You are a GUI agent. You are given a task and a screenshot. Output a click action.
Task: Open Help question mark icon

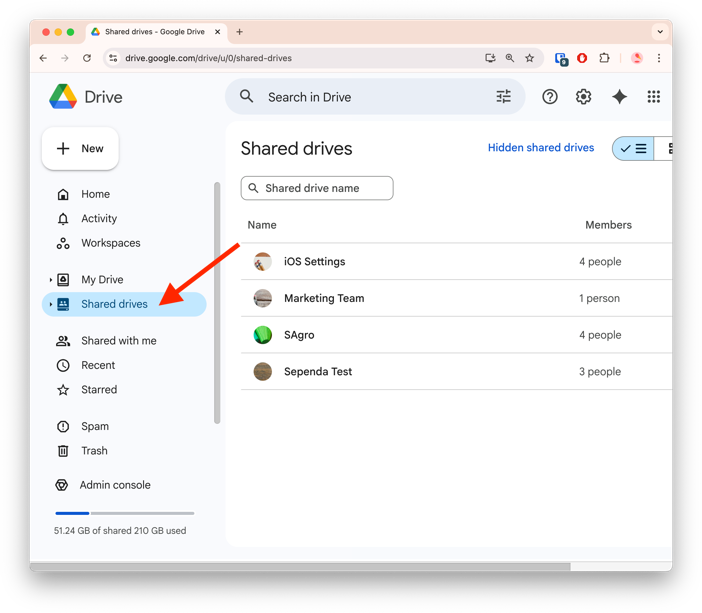[550, 97]
